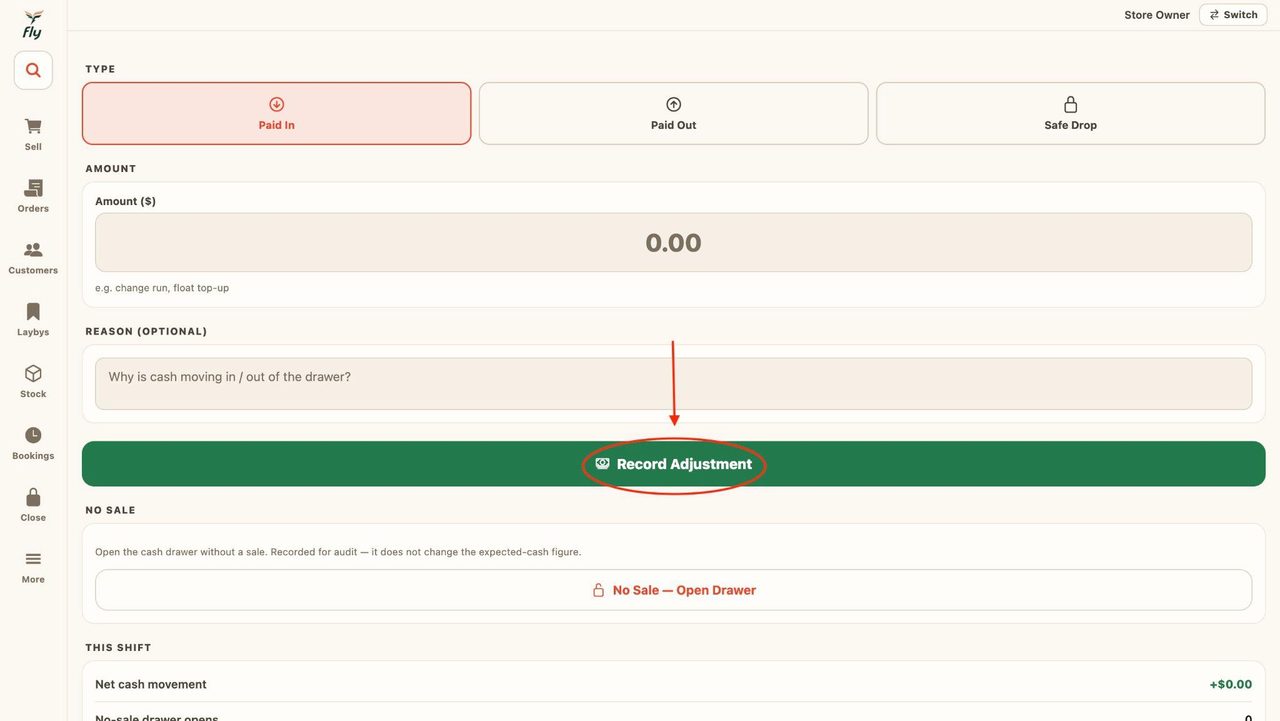Viewport: 1280px width, 721px height.
Task: Open the Stock box icon
Action: pyautogui.click(x=33, y=373)
